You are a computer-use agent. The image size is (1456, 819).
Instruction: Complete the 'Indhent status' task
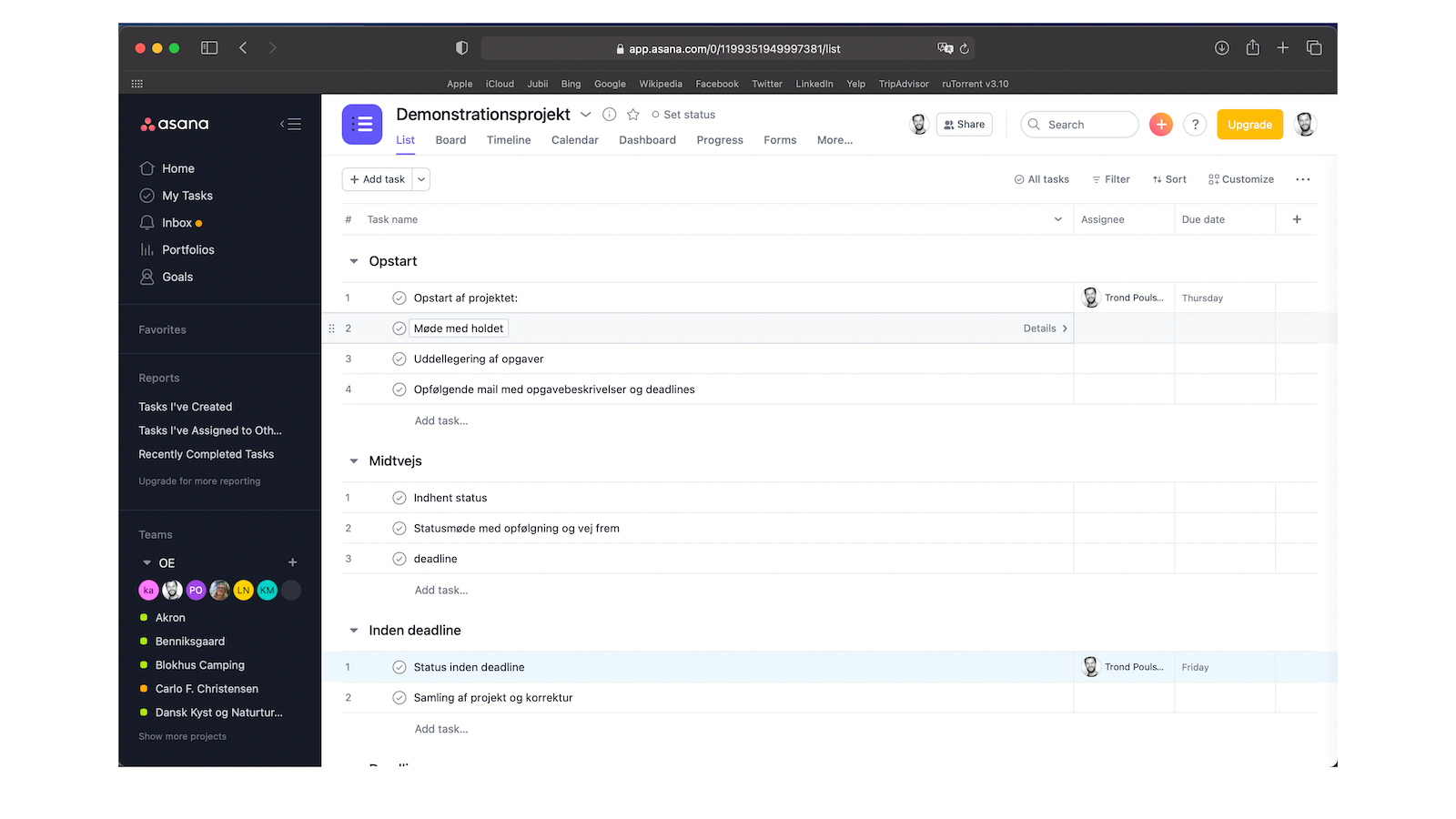point(399,498)
